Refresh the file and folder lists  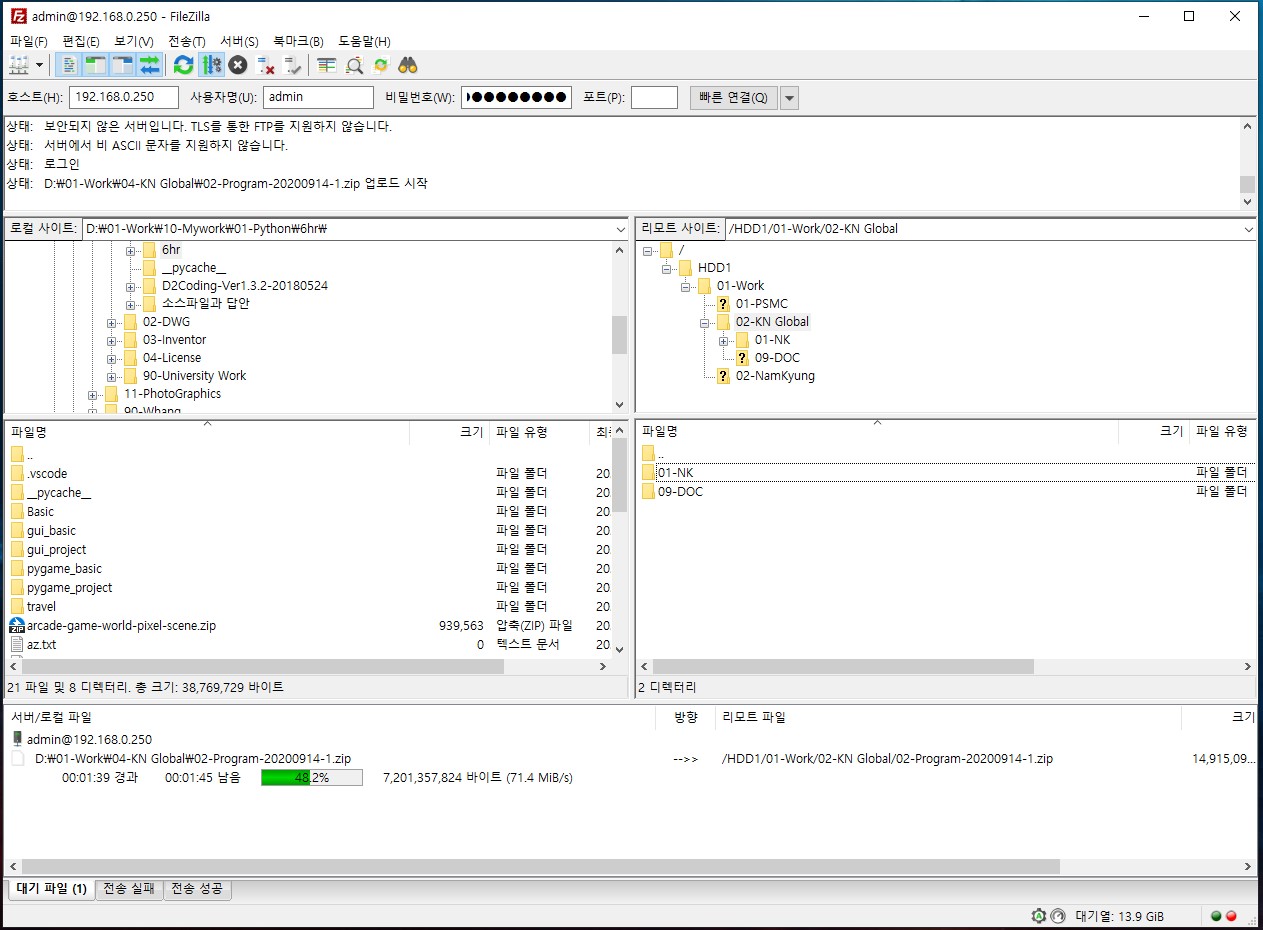click(183, 65)
